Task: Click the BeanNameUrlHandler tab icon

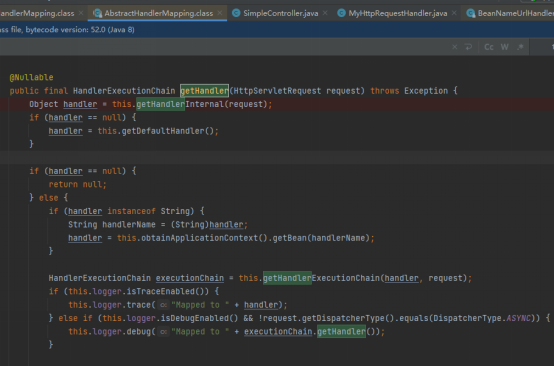Action: pos(470,13)
